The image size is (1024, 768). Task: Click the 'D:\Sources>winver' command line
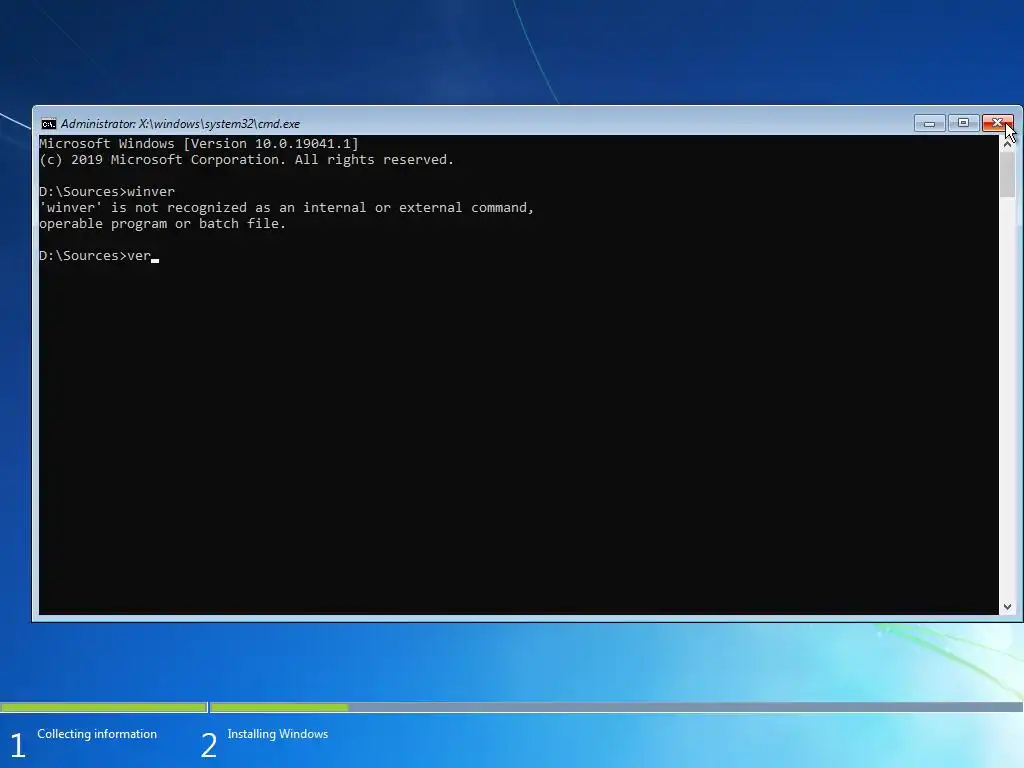point(107,192)
